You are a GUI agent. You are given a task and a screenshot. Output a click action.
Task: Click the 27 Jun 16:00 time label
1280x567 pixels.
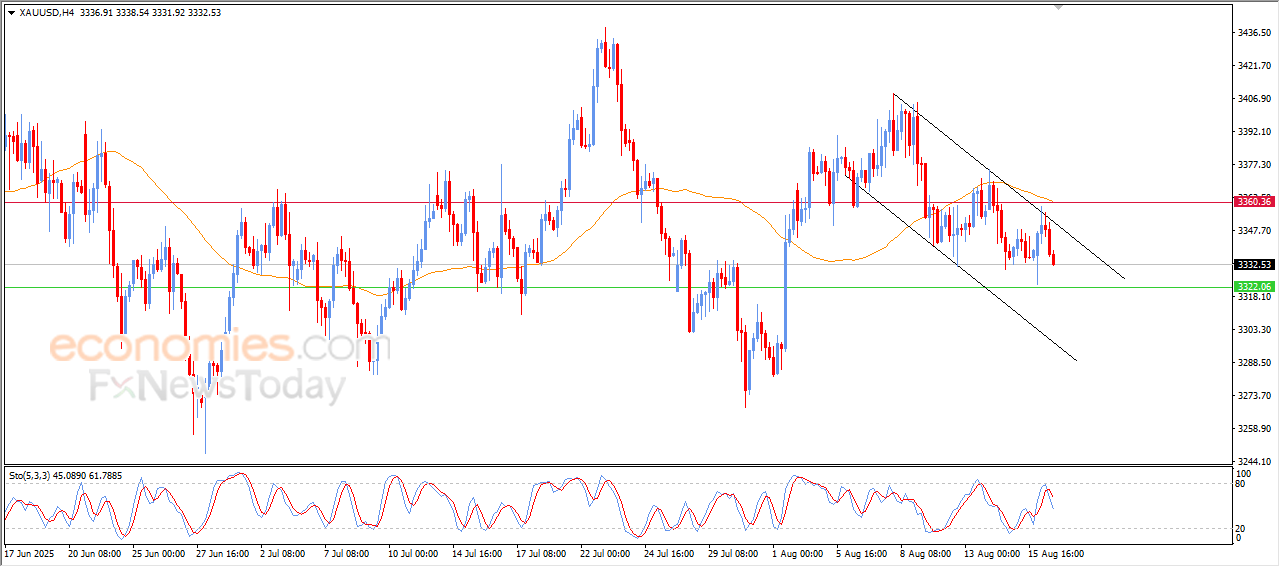click(x=223, y=553)
